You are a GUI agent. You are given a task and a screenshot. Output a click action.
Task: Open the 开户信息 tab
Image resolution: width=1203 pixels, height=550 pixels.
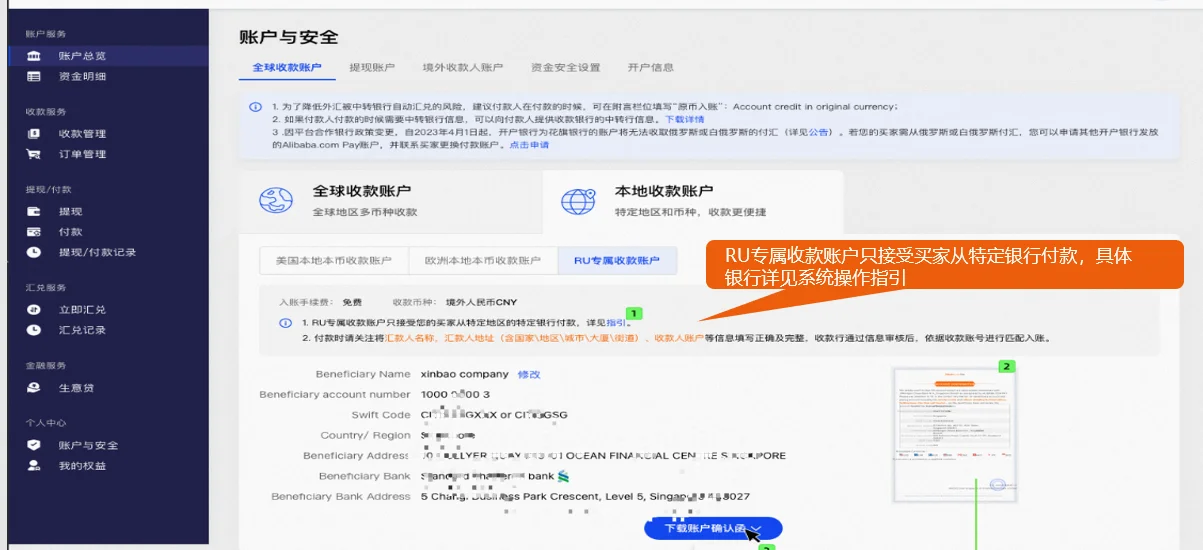pos(650,68)
